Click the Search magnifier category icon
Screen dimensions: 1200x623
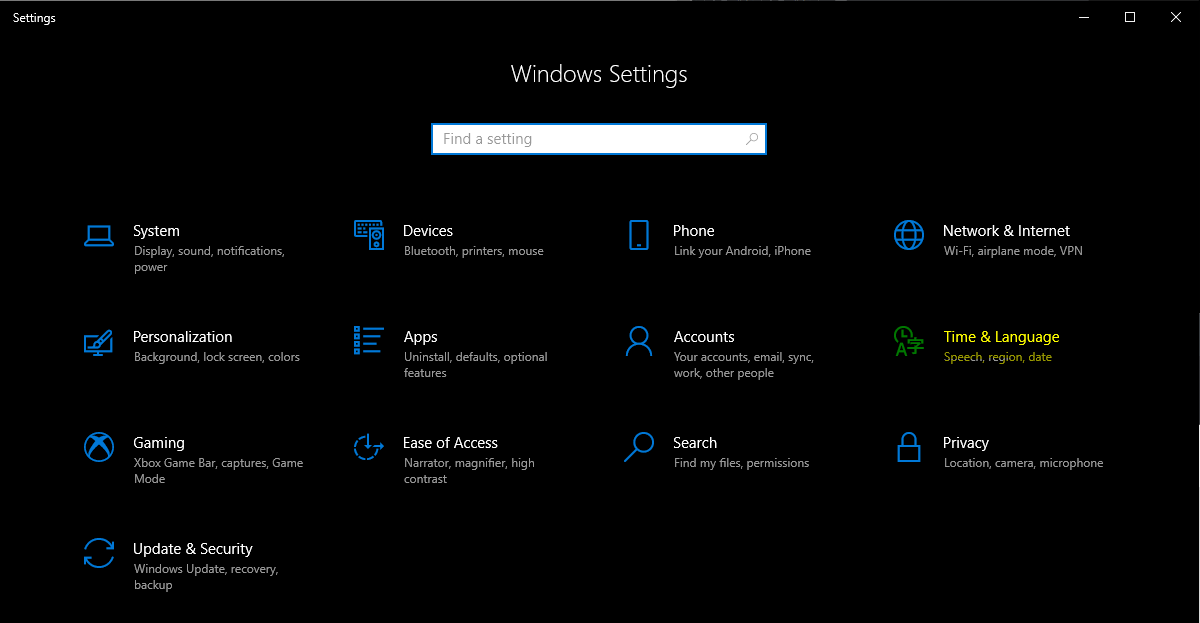tap(639, 447)
